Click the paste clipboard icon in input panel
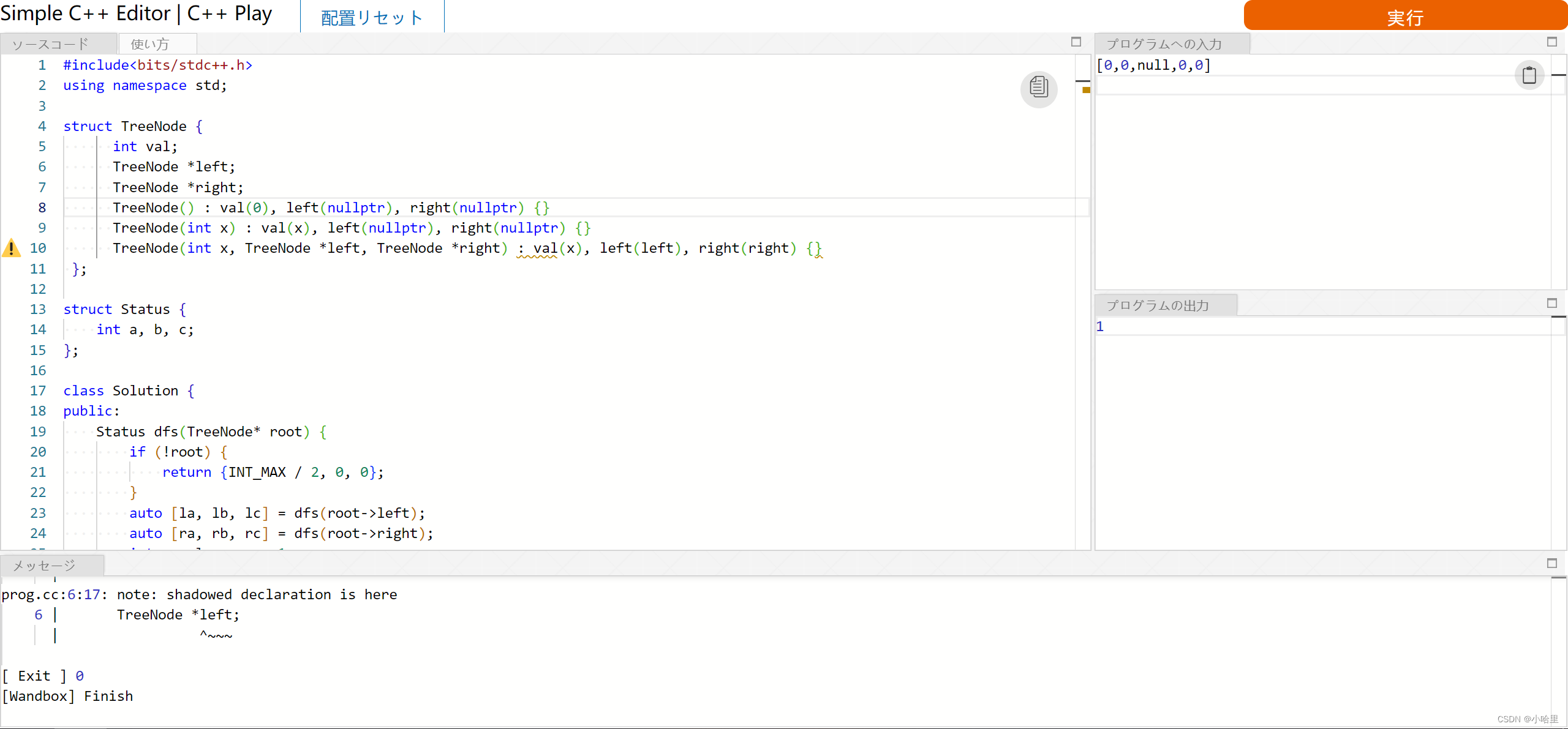 pyautogui.click(x=1529, y=75)
